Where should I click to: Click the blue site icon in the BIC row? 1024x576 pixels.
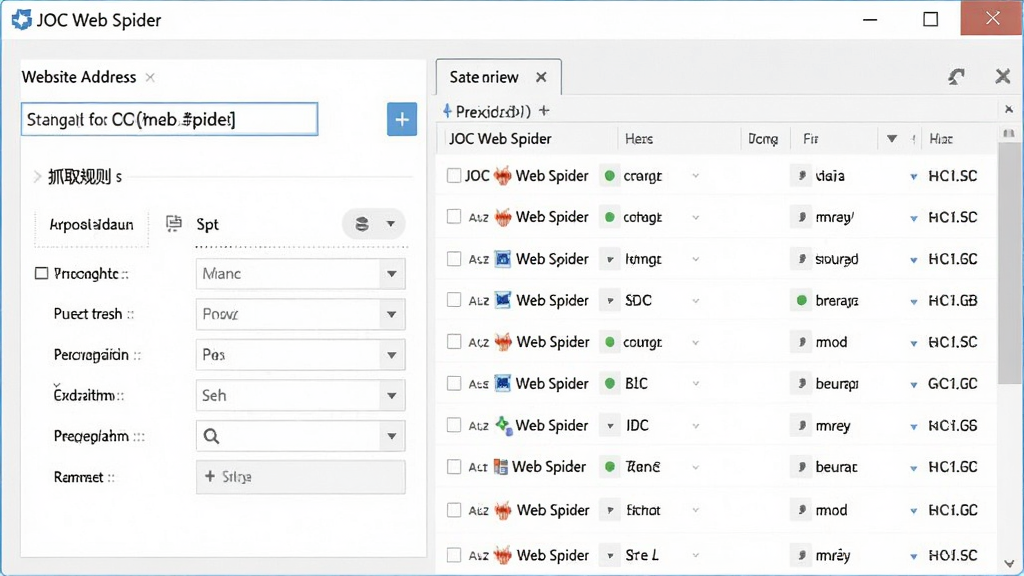click(x=502, y=383)
